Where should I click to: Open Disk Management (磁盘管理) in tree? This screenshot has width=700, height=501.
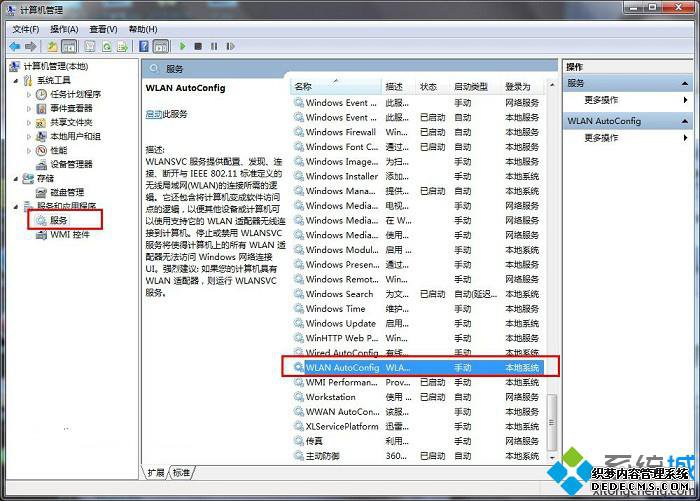pyautogui.click(x=67, y=192)
